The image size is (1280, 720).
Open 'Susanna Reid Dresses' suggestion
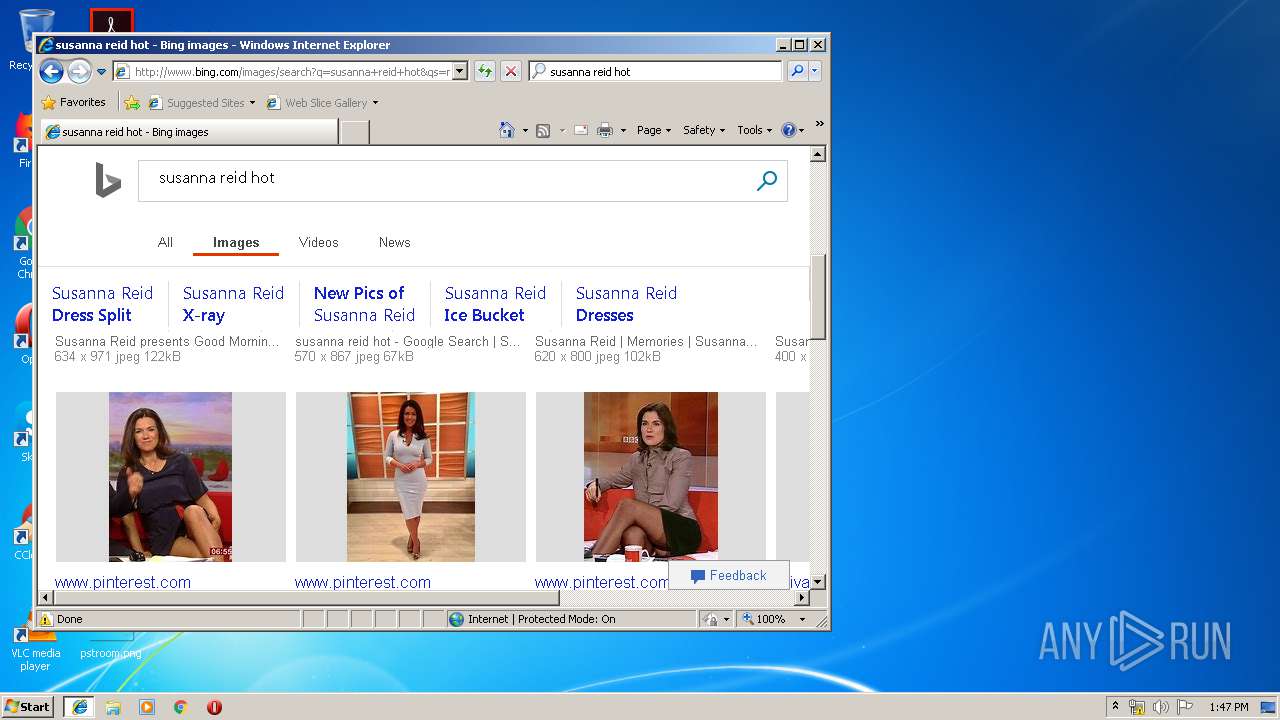tap(626, 304)
